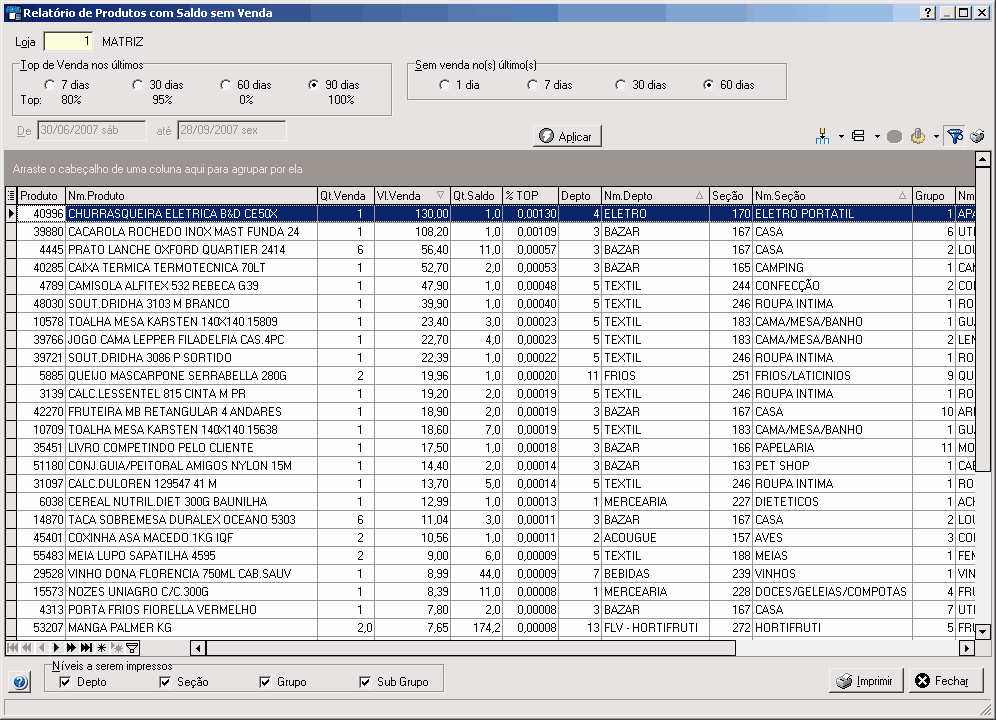Click the stacked rows layout icon

(x=858, y=136)
